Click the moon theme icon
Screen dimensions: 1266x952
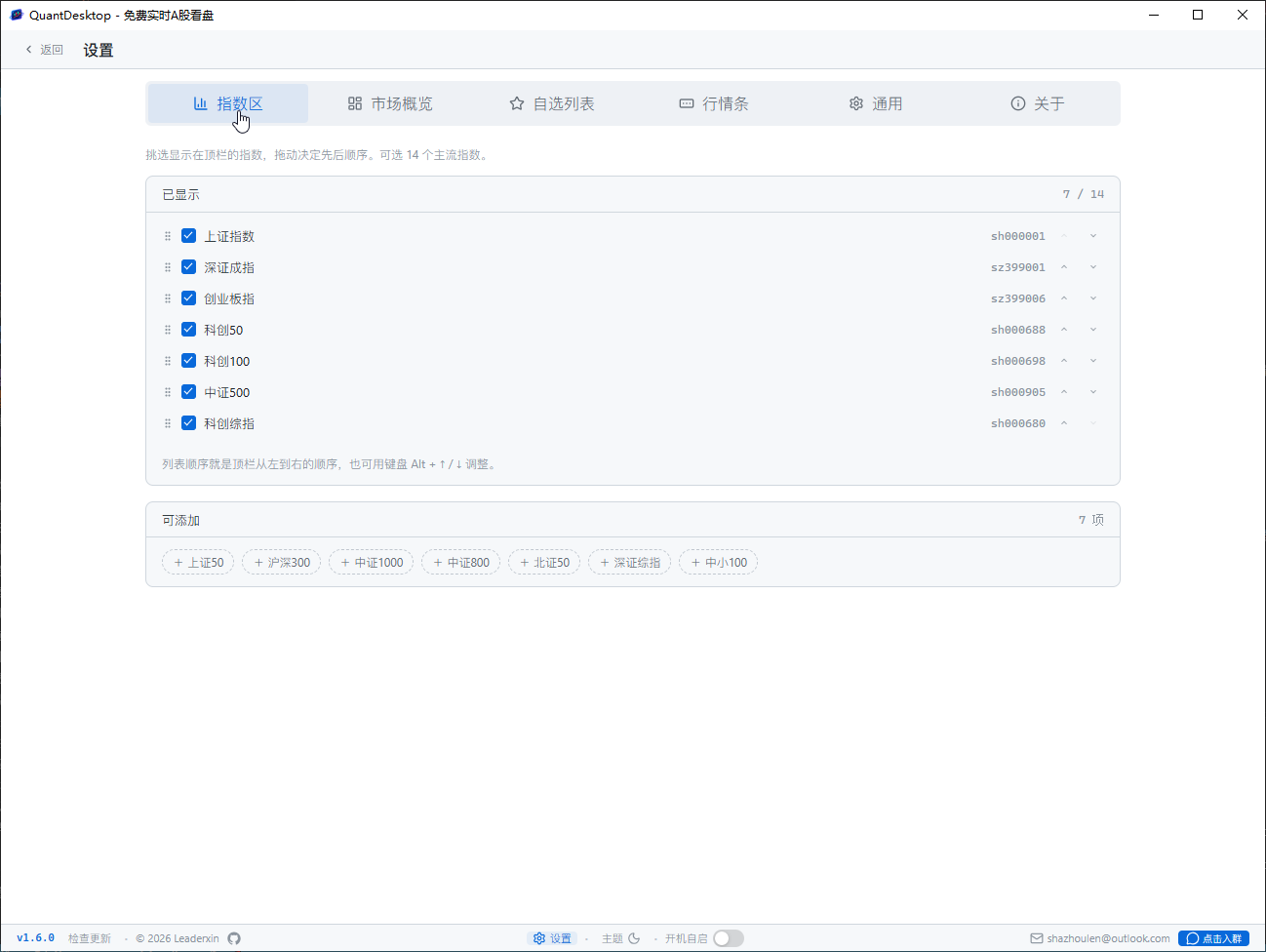pyautogui.click(x=634, y=938)
